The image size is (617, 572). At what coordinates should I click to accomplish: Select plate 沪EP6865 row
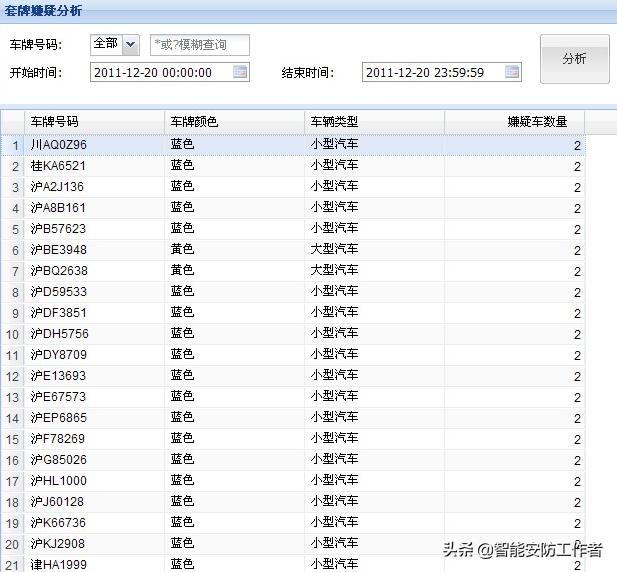point(293,418)
